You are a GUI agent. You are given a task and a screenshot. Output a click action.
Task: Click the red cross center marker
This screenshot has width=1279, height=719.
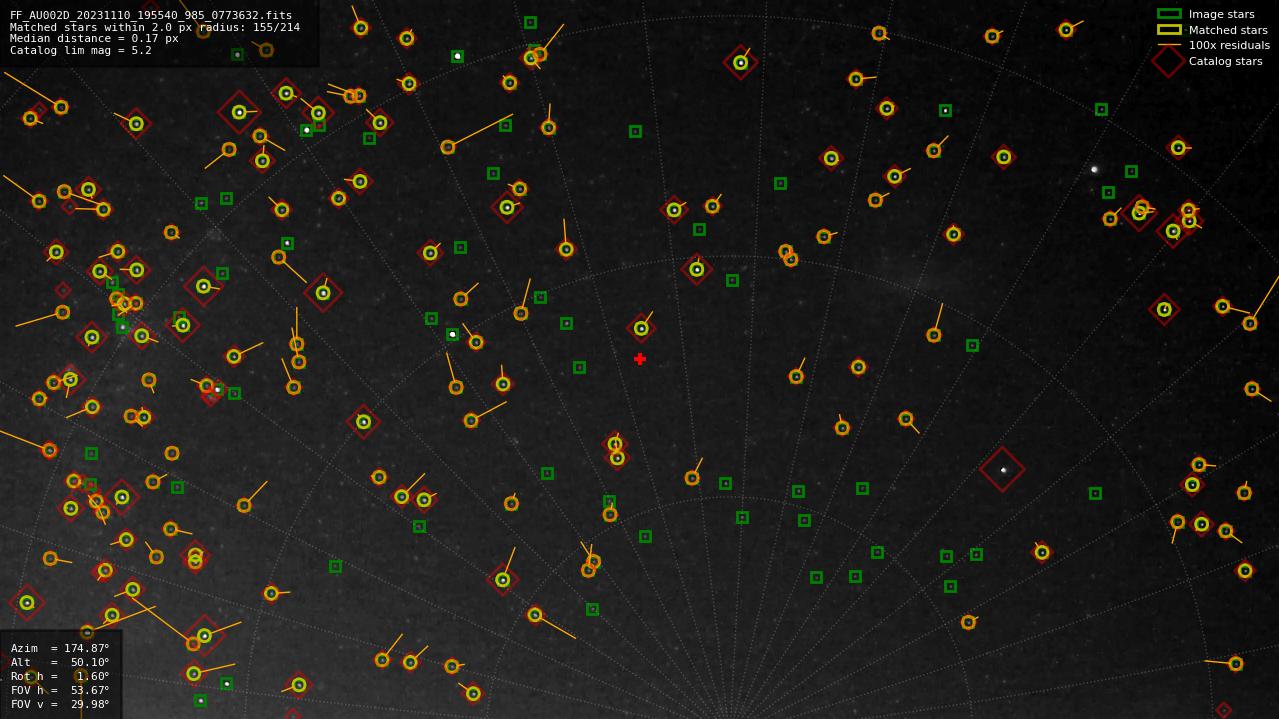pyautogui.click(x=640, y=359)
